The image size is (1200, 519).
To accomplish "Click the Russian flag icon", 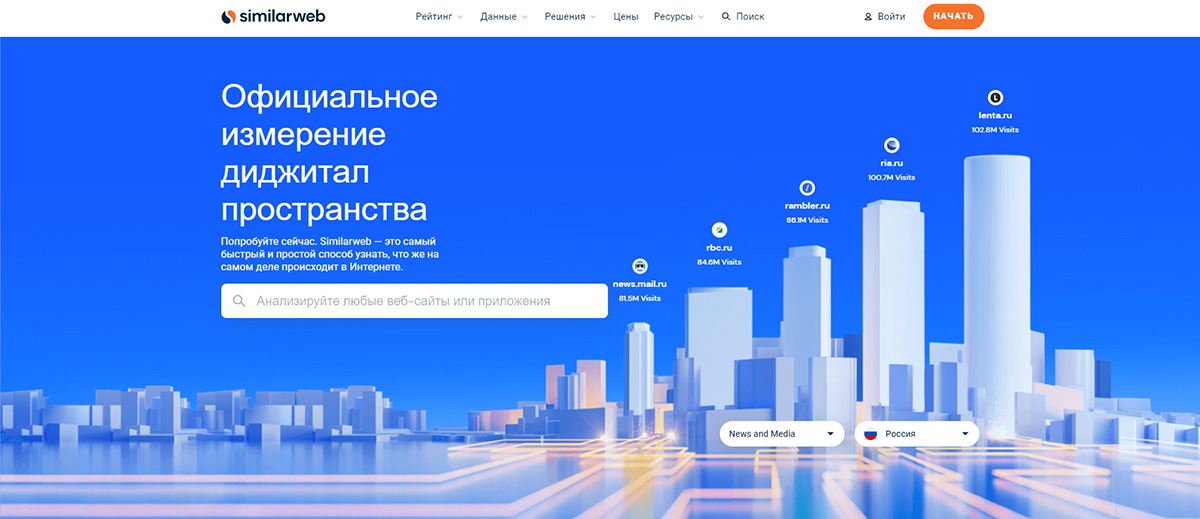I will 870,434.
